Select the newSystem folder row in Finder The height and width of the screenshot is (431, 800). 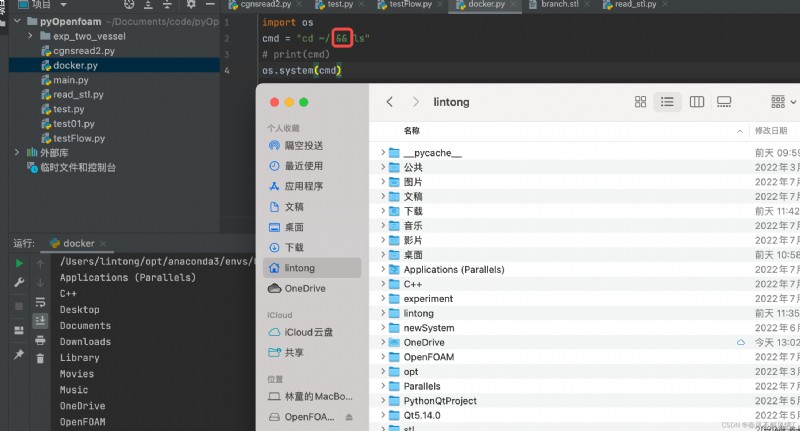(x=584, y=327)
